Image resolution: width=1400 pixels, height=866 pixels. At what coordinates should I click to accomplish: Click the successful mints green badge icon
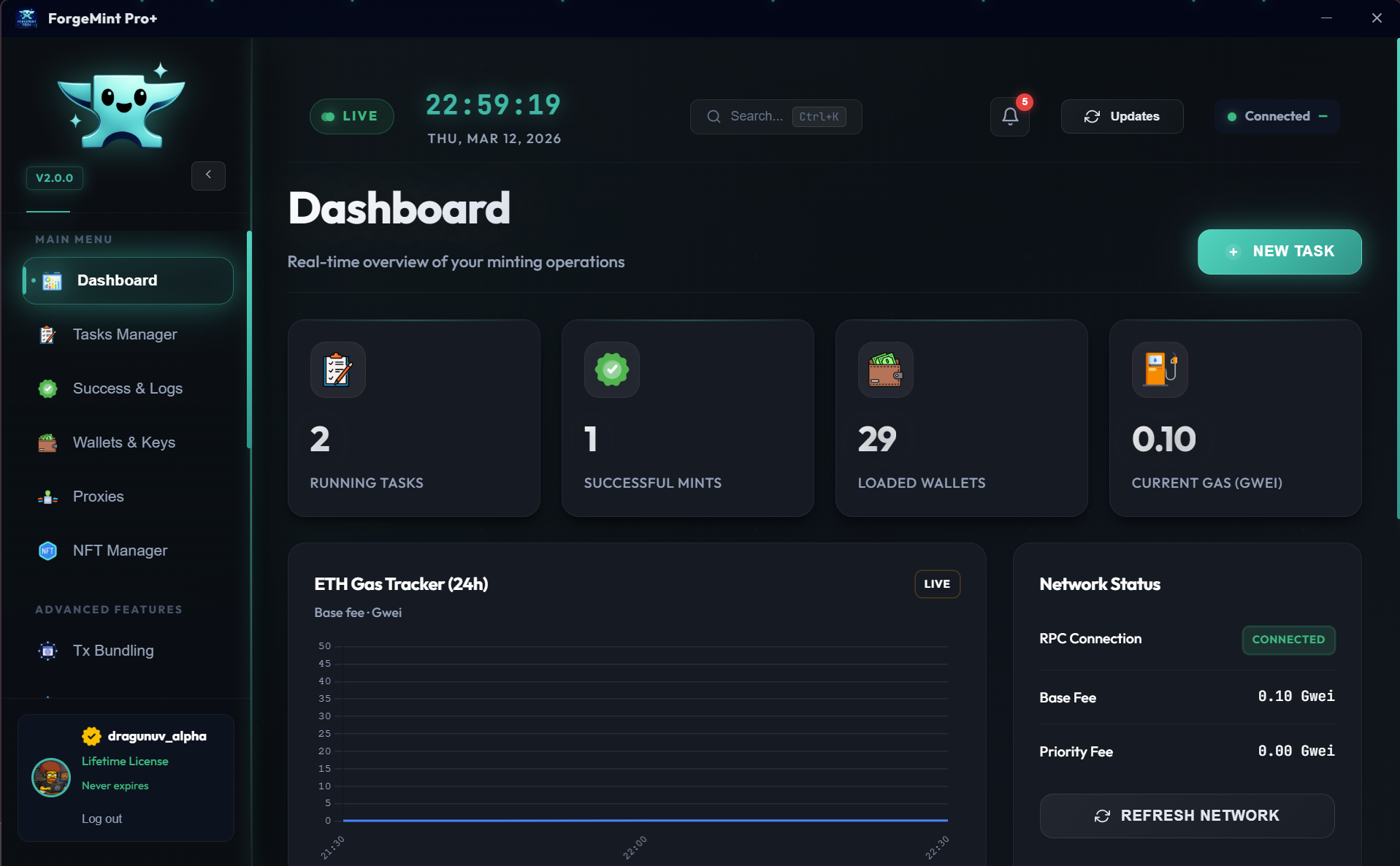[x=611, y=370]
